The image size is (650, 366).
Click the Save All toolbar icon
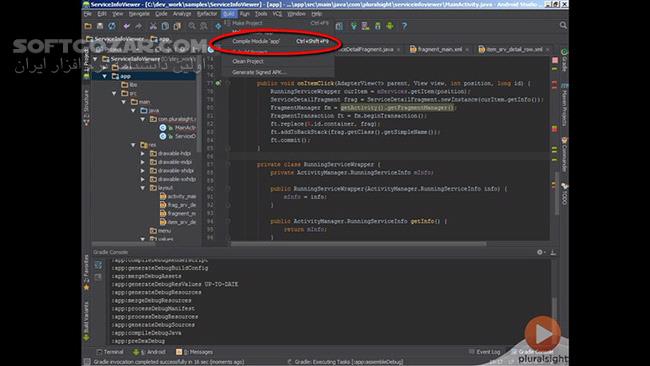coord(100,26)
